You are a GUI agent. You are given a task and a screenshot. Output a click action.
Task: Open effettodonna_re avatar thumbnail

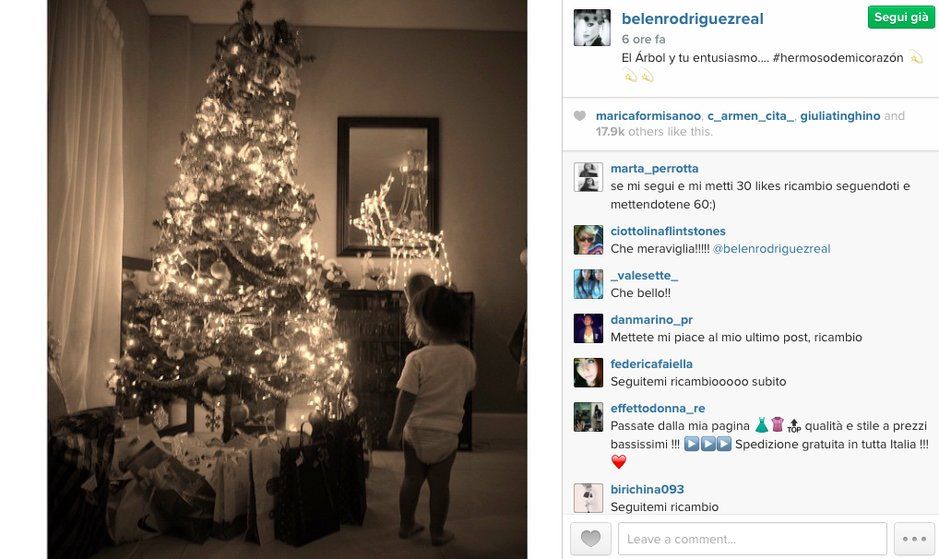pyautogui.click(x=588, y=417)
